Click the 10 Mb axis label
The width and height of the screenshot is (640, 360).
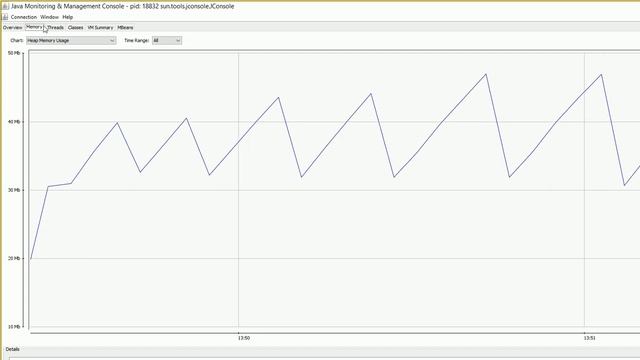14,327
